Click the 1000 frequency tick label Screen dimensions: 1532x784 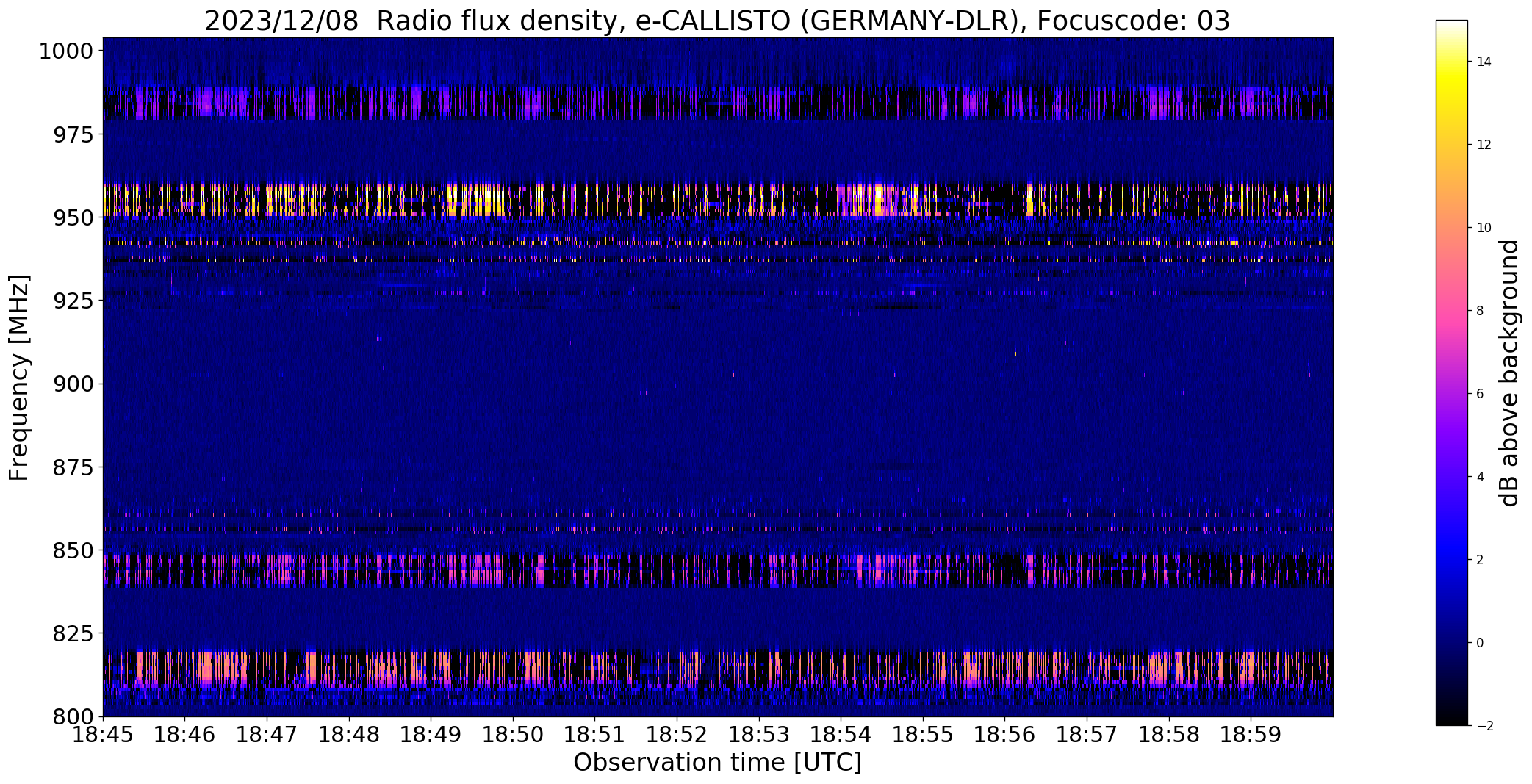tap(66, 51)
